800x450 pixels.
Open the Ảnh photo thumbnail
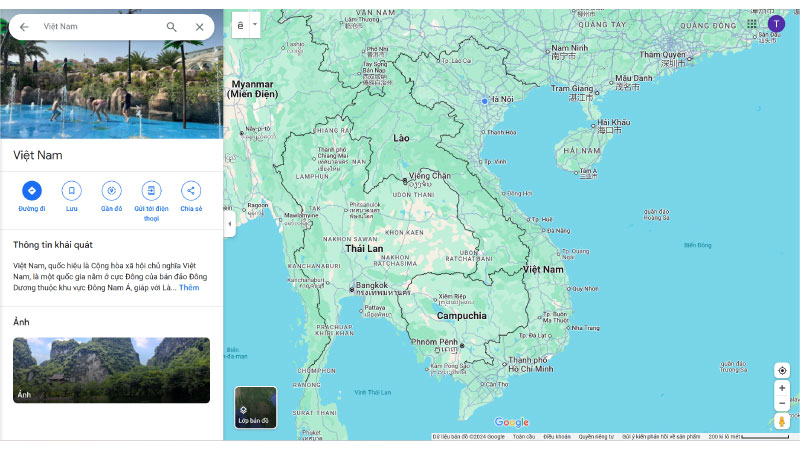click(111, 370)
